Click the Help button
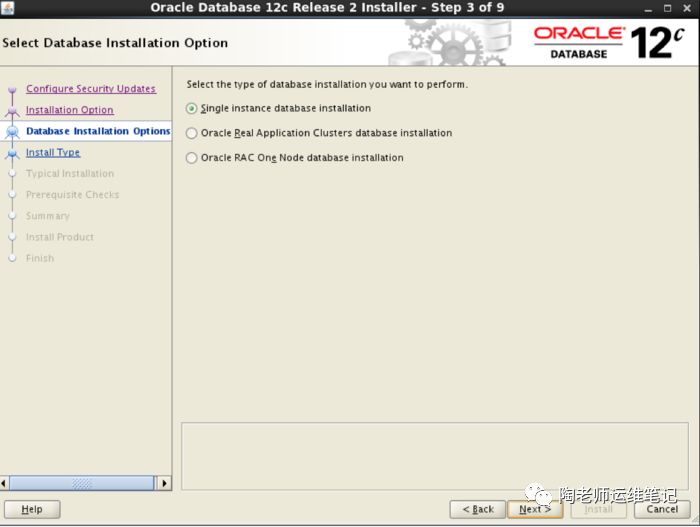 point(32,509)
